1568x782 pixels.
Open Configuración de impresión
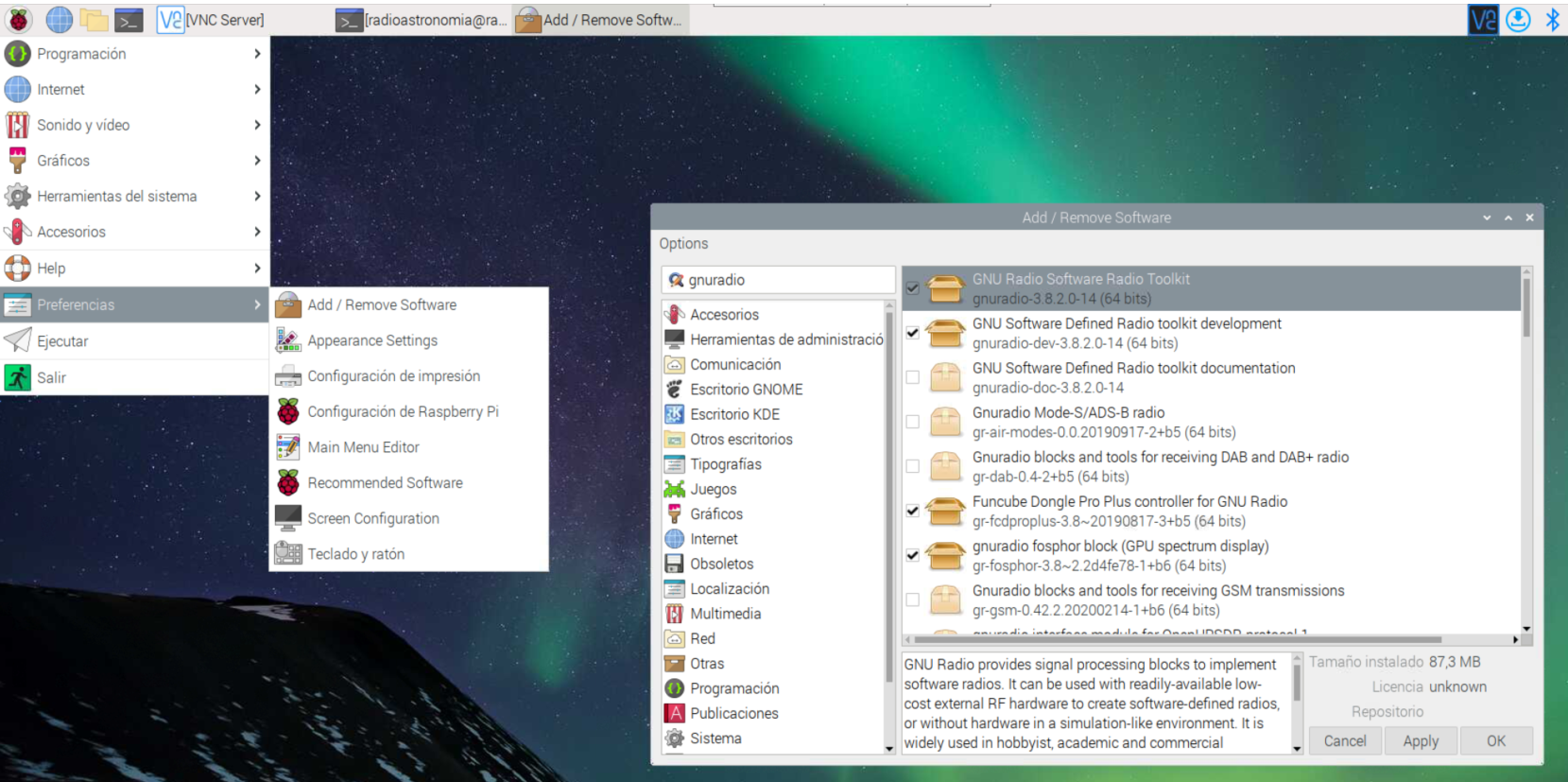pos(409,376)
